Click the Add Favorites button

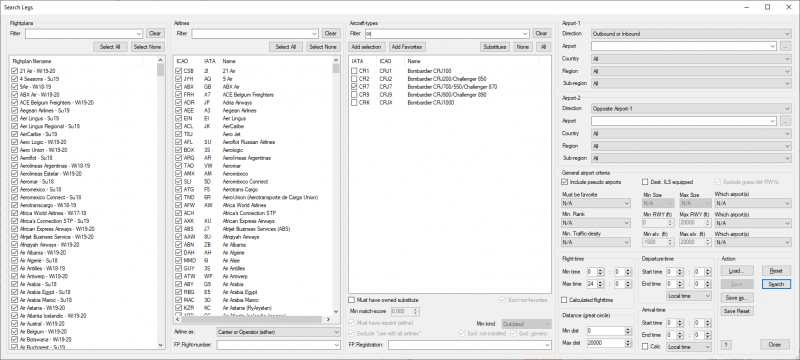(407, 47)
